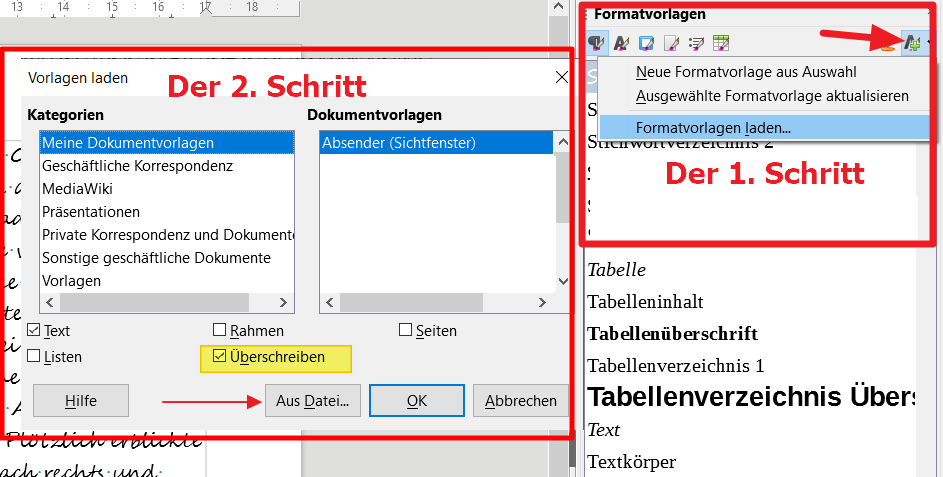Select category Meine Dokumentvorlagen
Screen dimensions: 943x477
tap(167, 143)
